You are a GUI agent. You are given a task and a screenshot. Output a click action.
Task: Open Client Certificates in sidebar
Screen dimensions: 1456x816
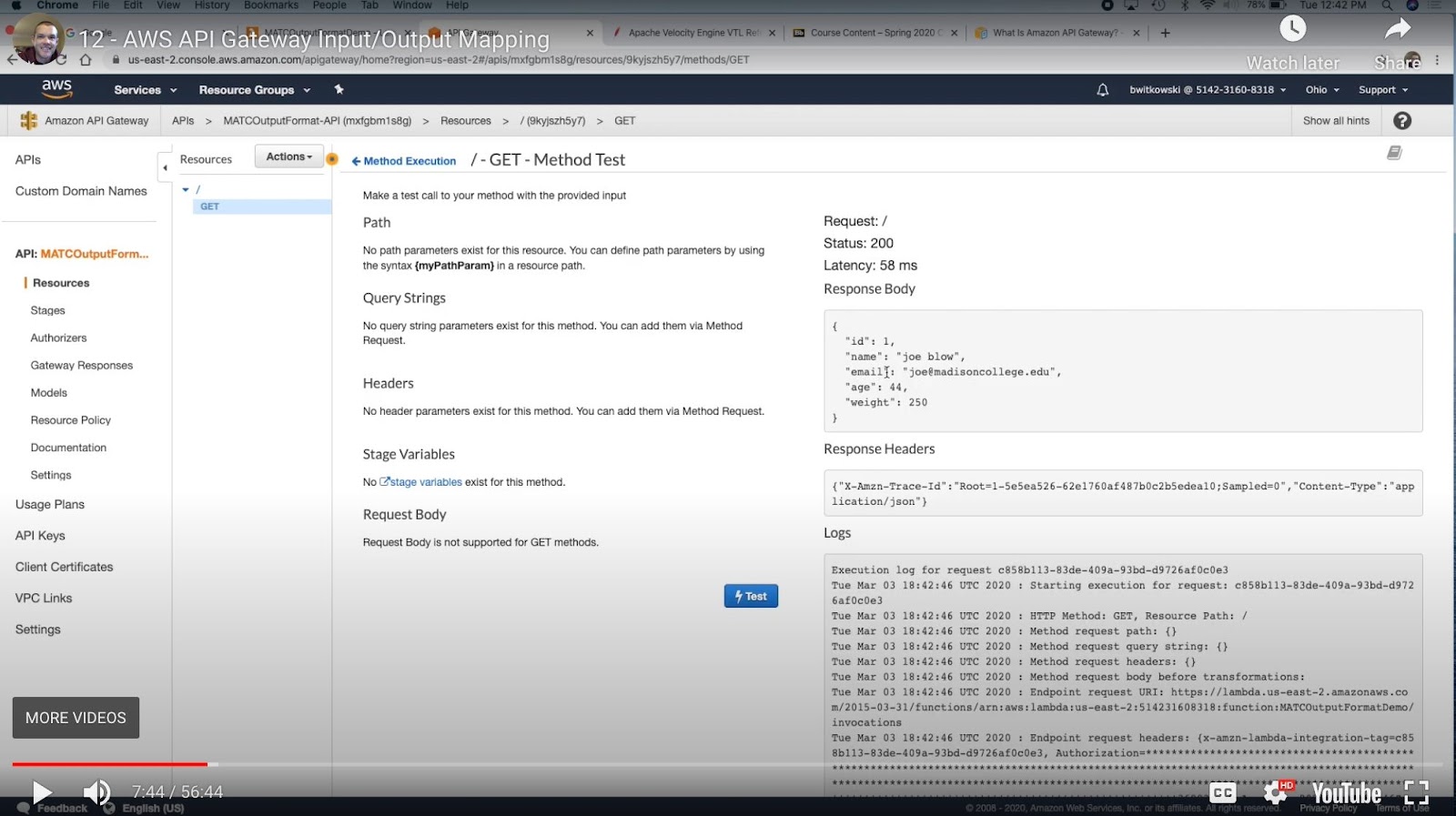coord(65,566)
